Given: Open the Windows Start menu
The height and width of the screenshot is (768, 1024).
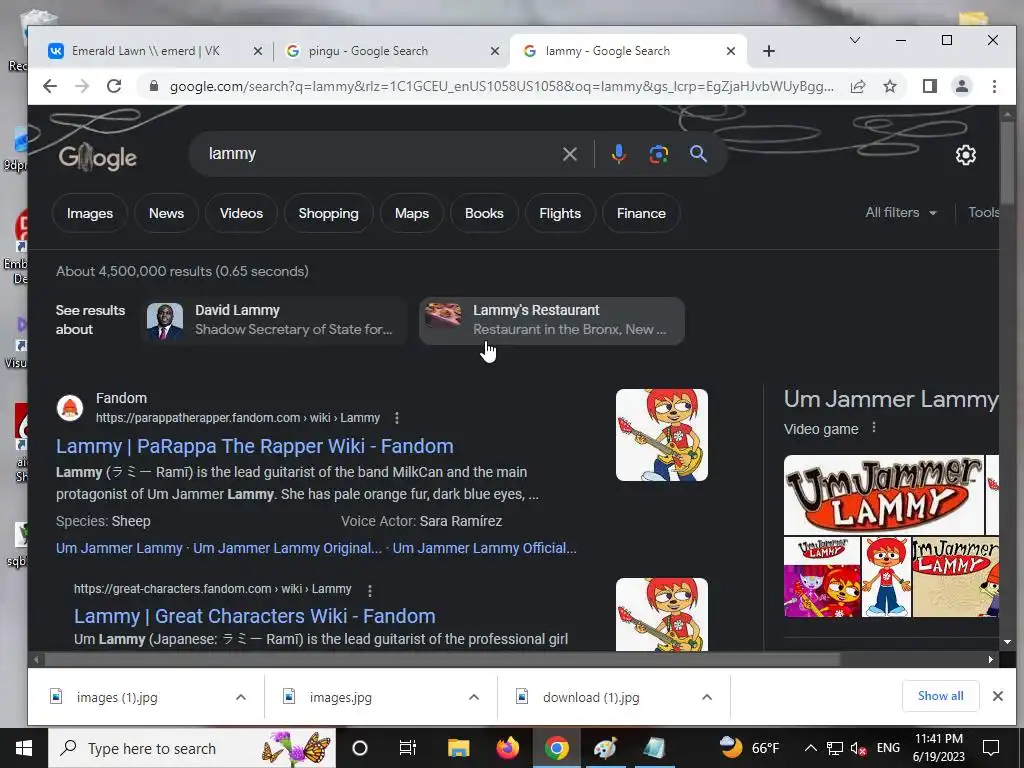Looking at the screenshot, I should 24,748.
